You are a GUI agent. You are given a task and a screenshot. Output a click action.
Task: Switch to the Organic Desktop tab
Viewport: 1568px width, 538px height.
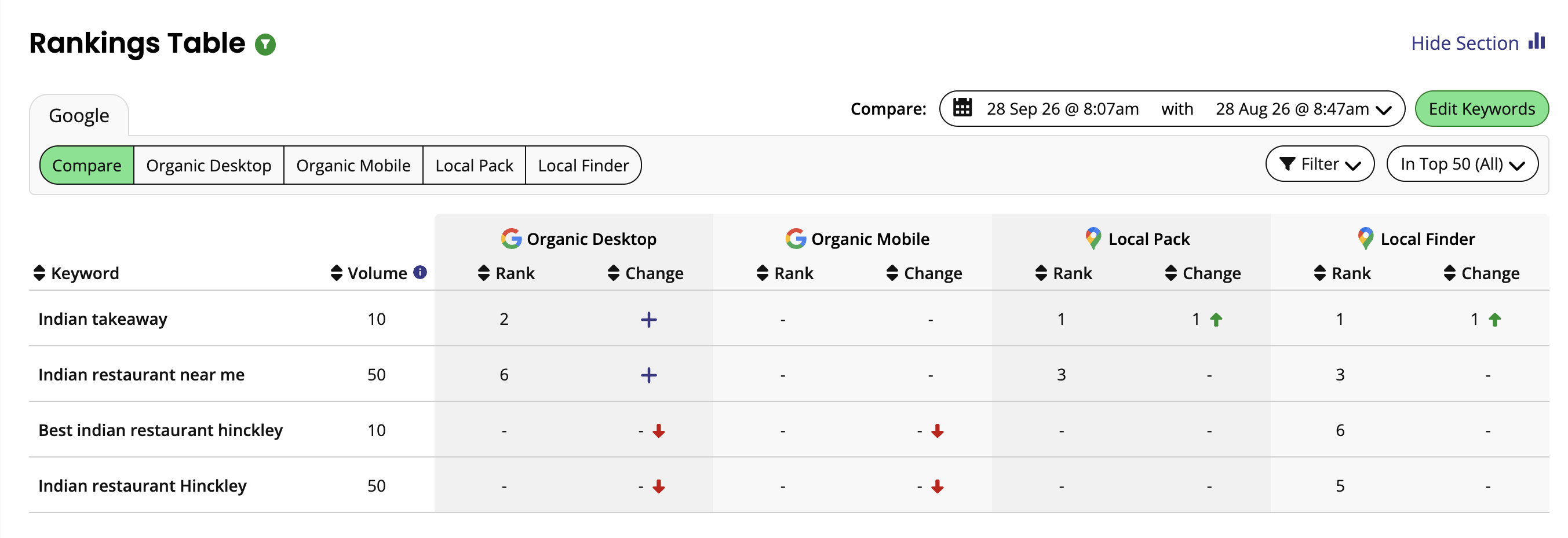(x=209, y=166)
